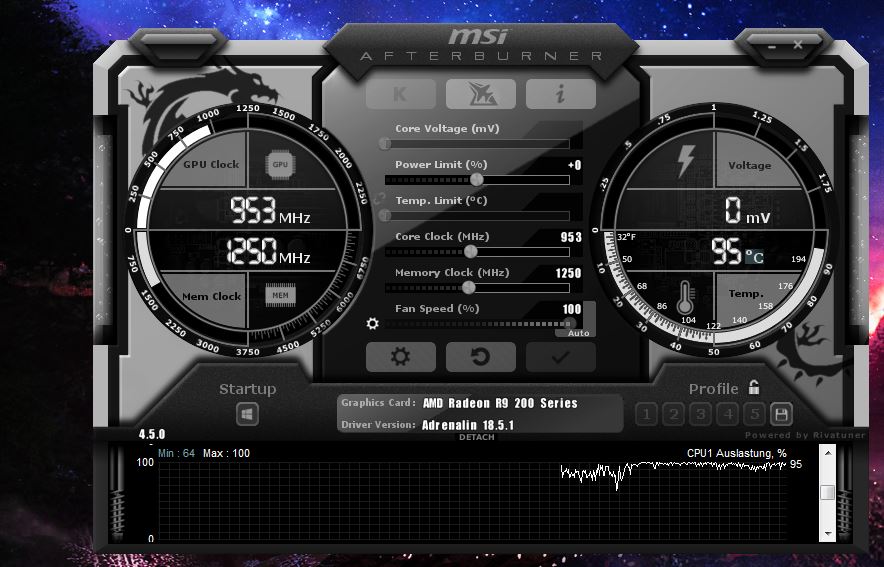This screenshot has width=884, height=567.
Task: Toggle Auto fan speed mode
Action: [x=578, y=333]
